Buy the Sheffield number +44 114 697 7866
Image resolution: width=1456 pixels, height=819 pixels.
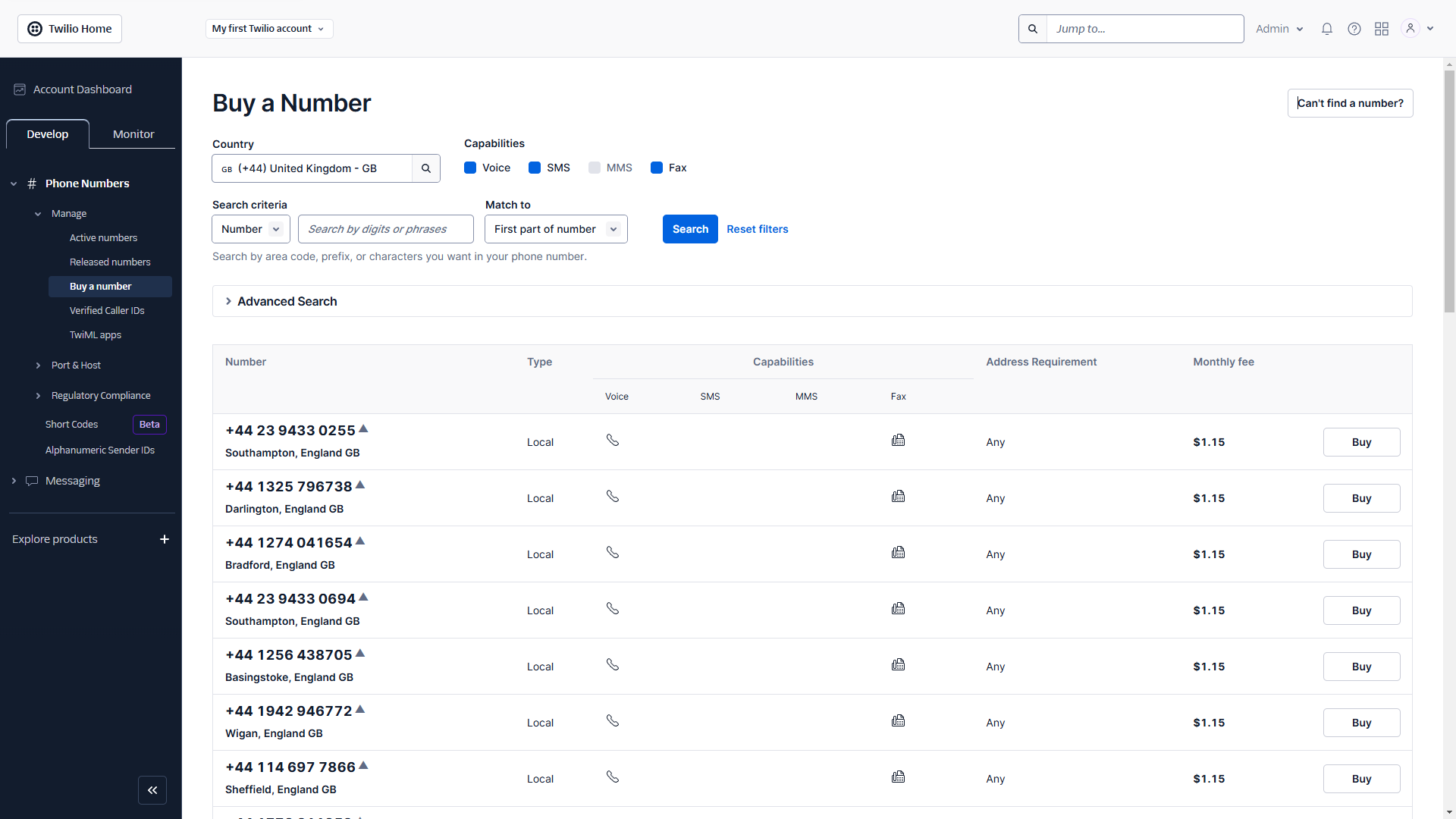point(1361,779)
